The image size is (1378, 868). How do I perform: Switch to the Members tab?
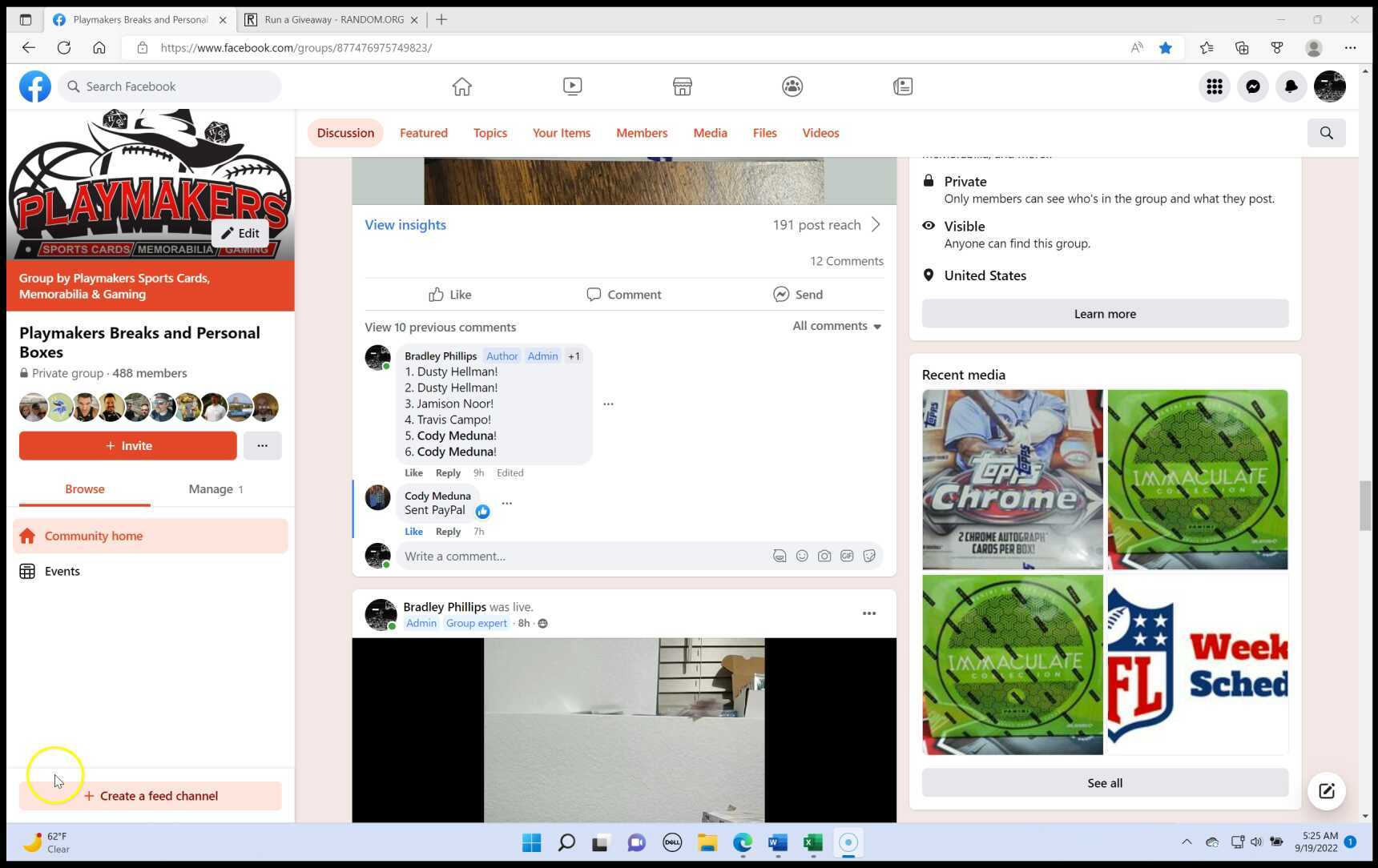click(x=641, y=133)
